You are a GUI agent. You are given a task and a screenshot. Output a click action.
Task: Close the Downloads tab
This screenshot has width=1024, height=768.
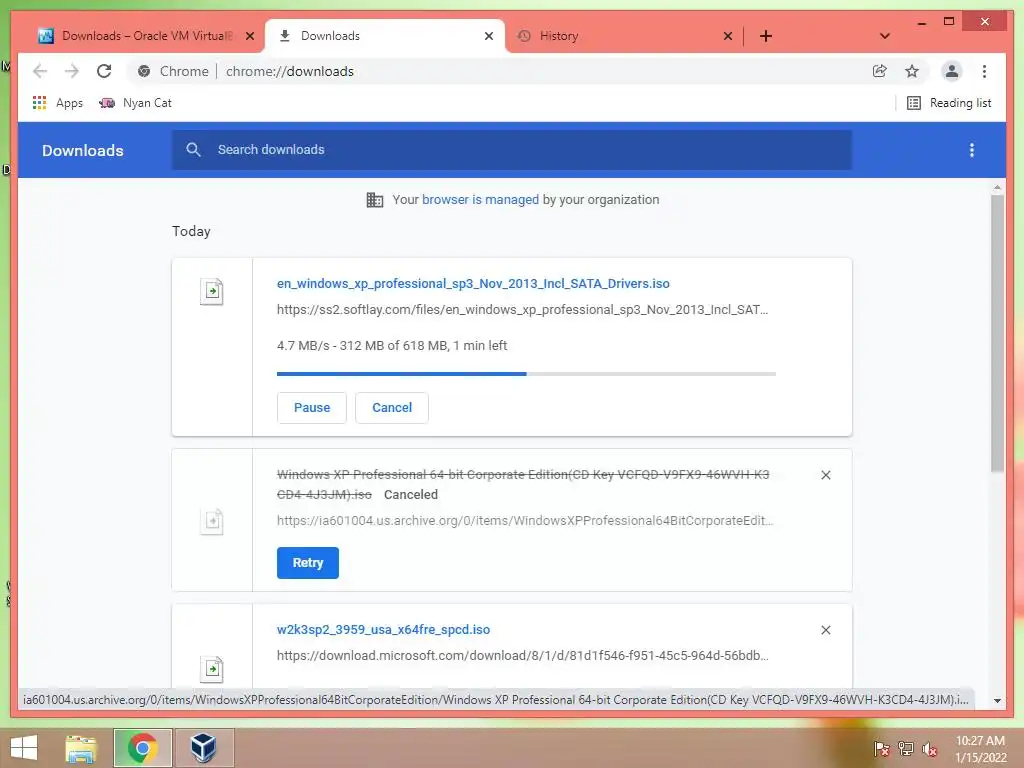(x=488, y=36)
